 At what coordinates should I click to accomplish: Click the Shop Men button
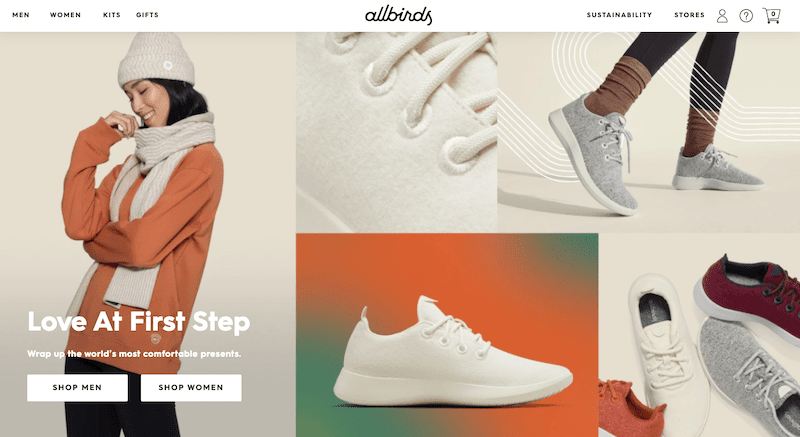pyautogui.click(x=78, y=388)
